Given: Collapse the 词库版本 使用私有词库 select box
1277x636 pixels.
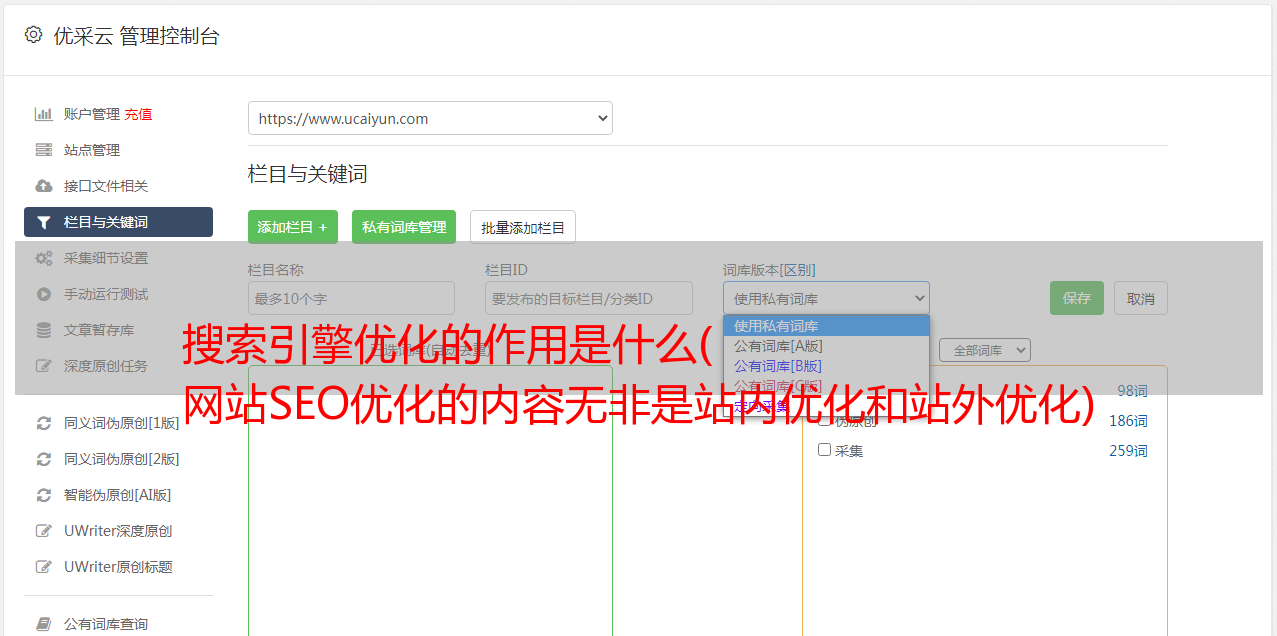Looking at the screenshot, I should 826,298.
